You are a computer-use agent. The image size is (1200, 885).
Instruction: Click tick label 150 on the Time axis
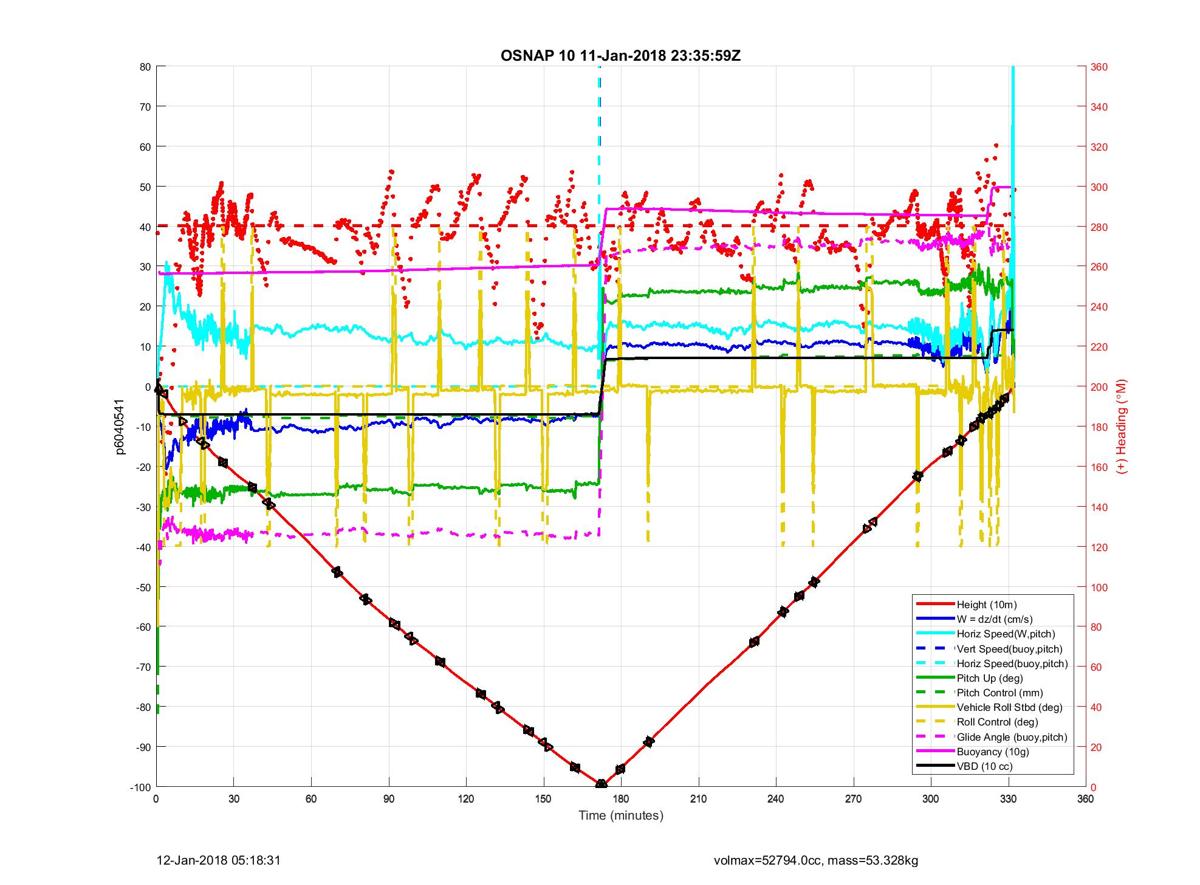[x=543, y=799]
